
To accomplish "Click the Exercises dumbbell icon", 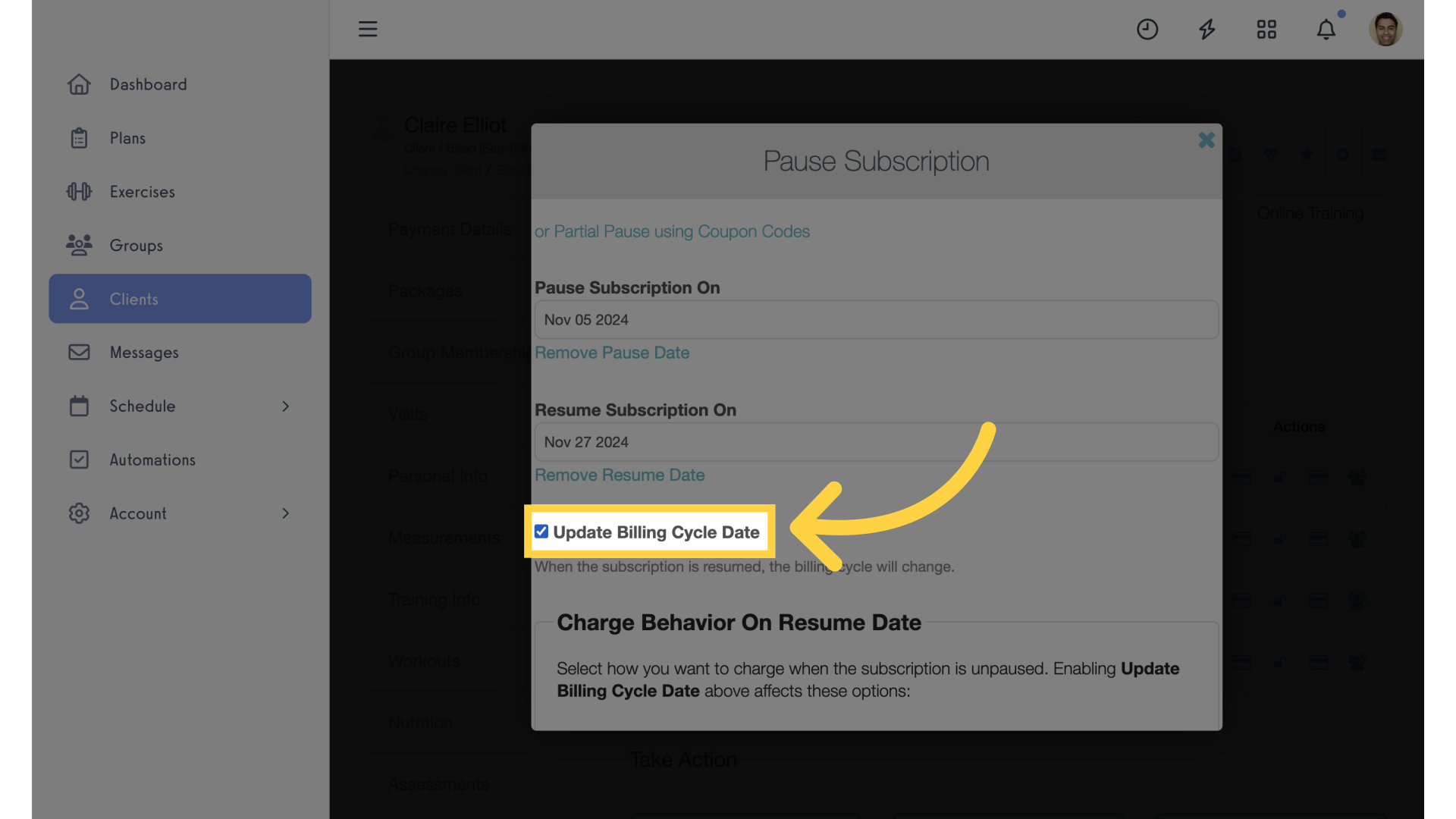I will point(79,192).
